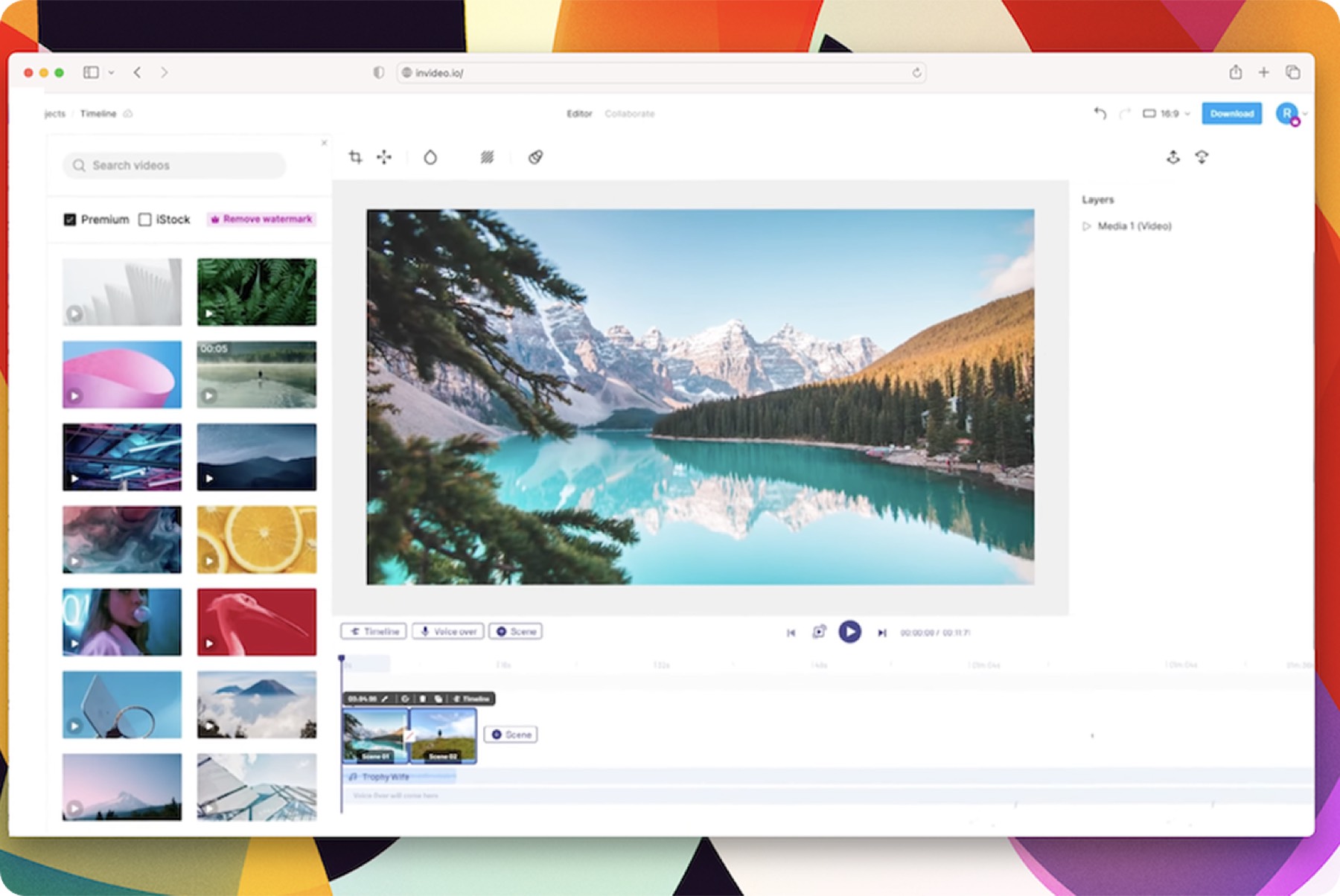
Task: Click the transition marker between scenes
Action: (409, 735)
